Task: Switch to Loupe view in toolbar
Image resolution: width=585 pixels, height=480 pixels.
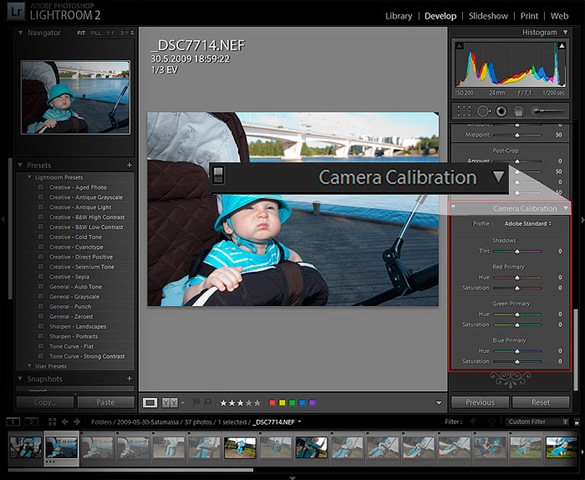Action: coord(150,402)
